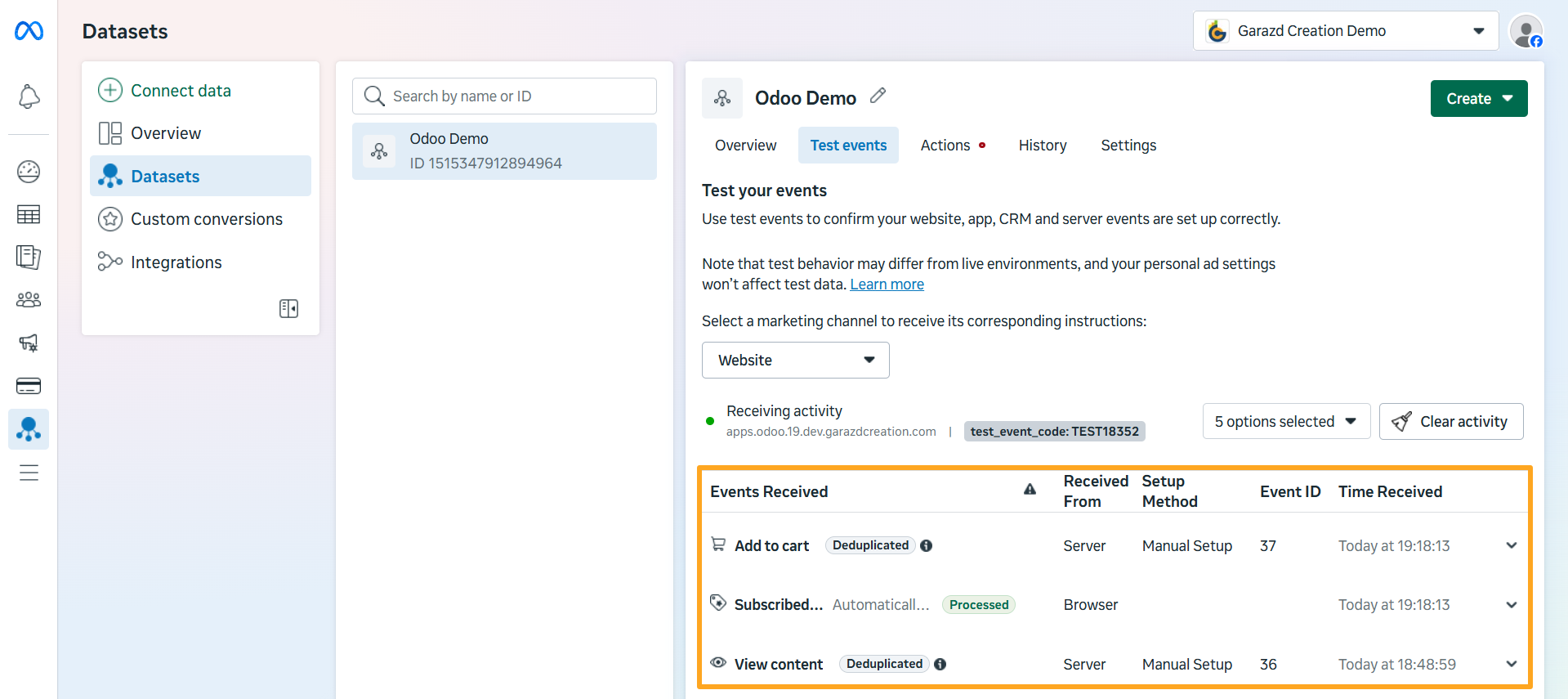
Task: Open the Create dropdown button
Action: 1479,98
